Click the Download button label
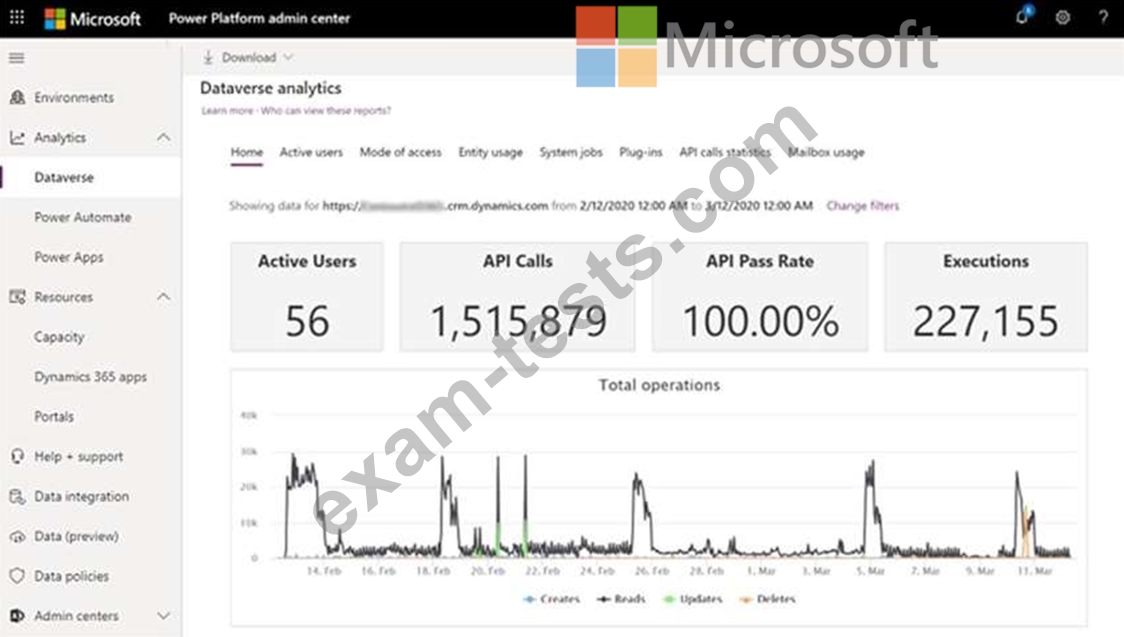Screen dimensions: 1124x637 tap(249, 57)
